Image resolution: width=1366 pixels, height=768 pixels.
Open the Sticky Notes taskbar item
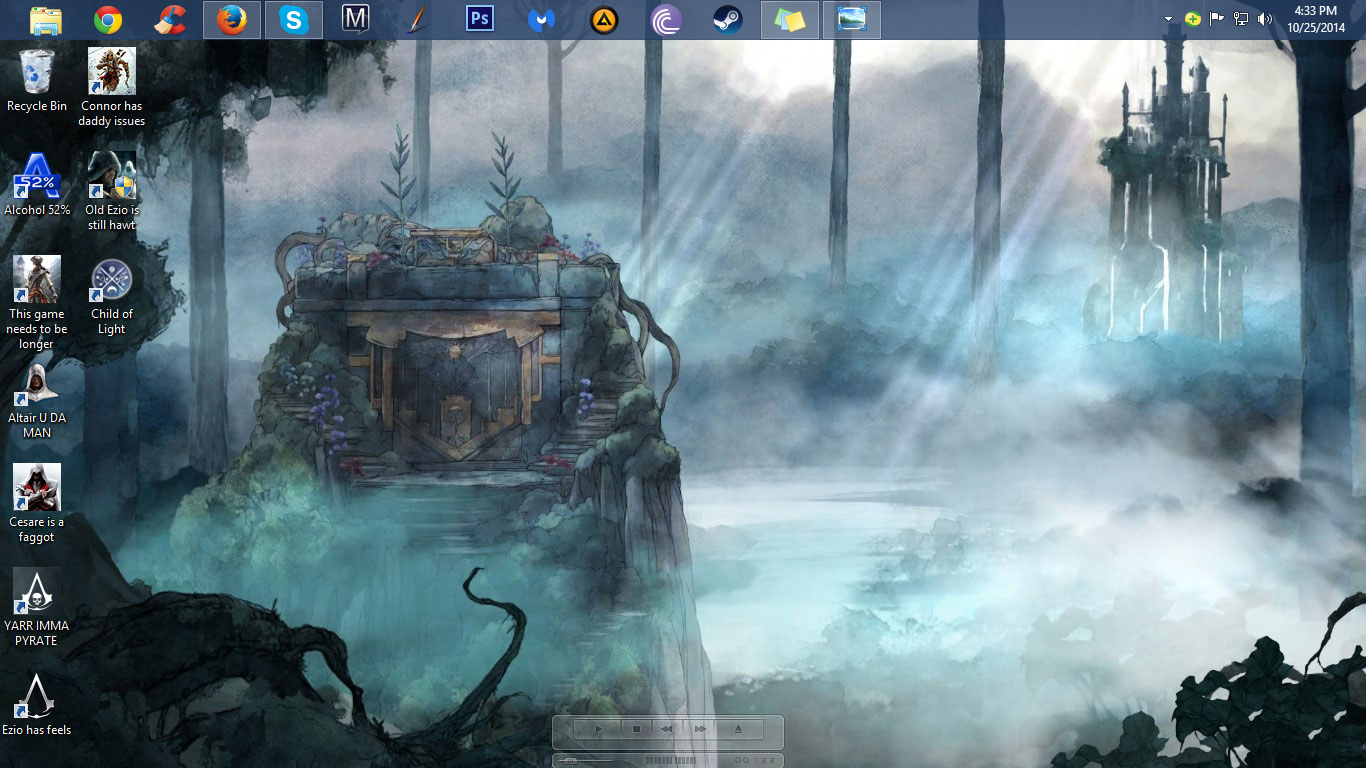click(790, 20)
